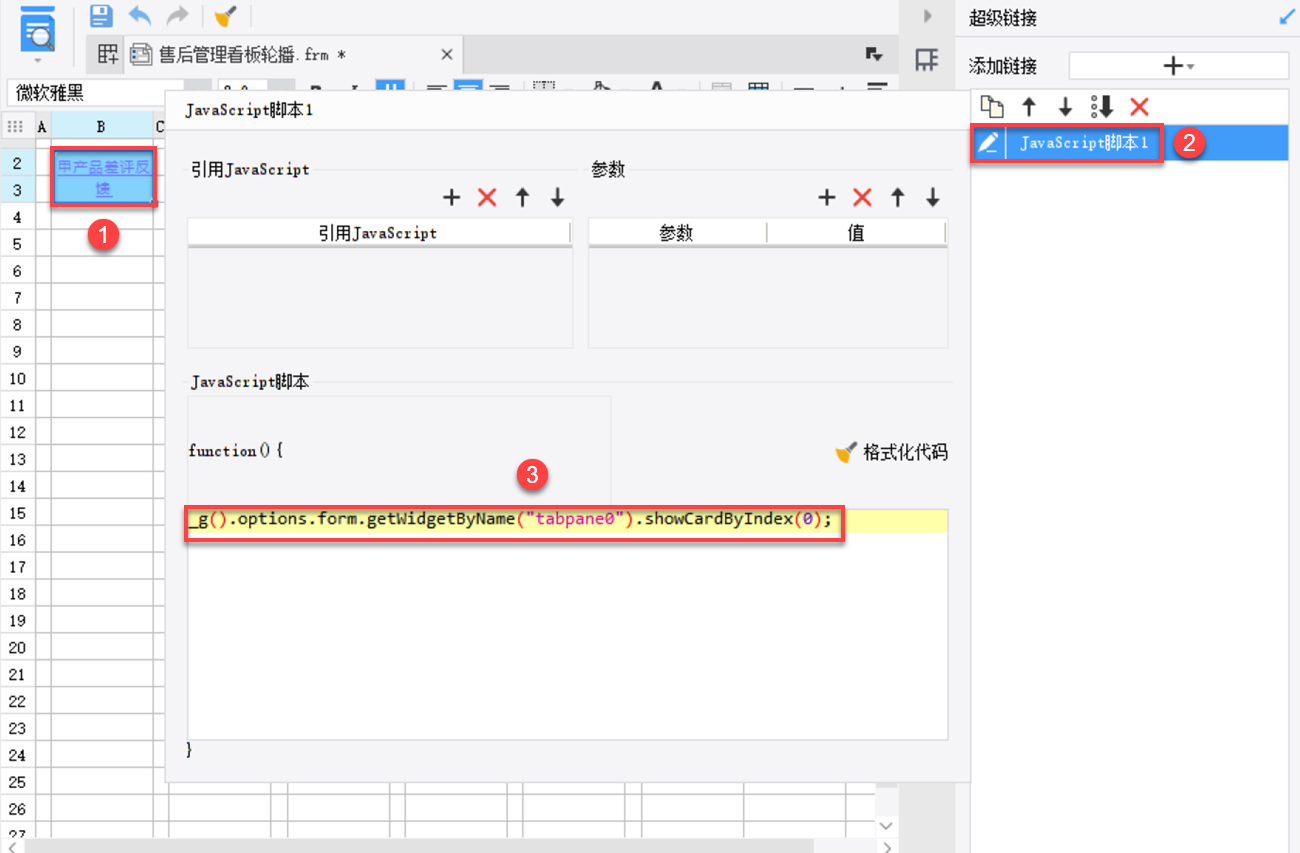Save the template with the floppy disk icon

[x=101, y=16]
